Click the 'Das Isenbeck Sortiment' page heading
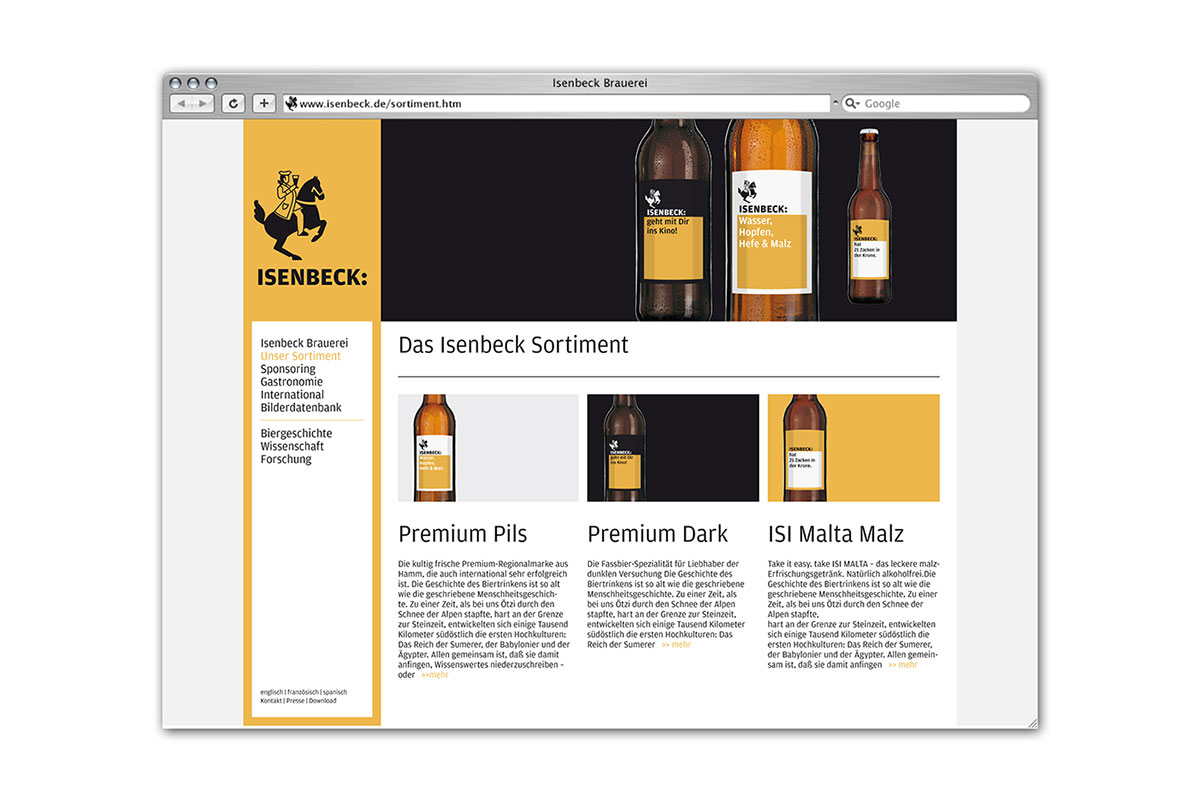 tap(514, 345)
